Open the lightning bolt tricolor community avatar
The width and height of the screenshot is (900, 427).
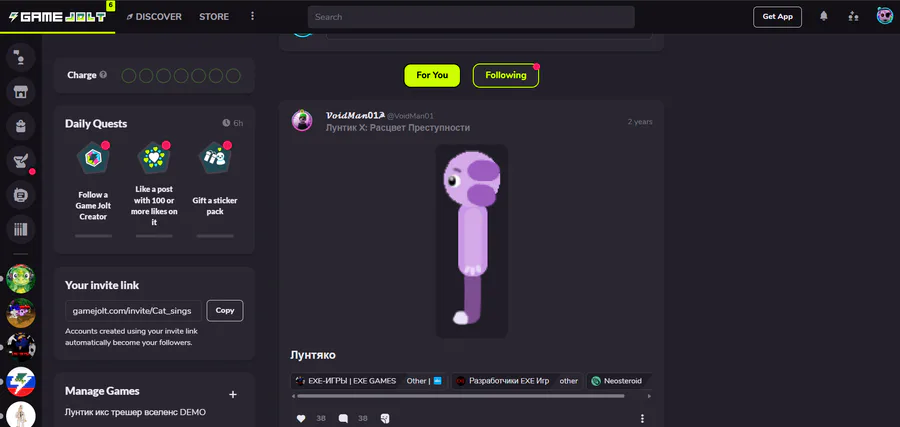point(21,381)
